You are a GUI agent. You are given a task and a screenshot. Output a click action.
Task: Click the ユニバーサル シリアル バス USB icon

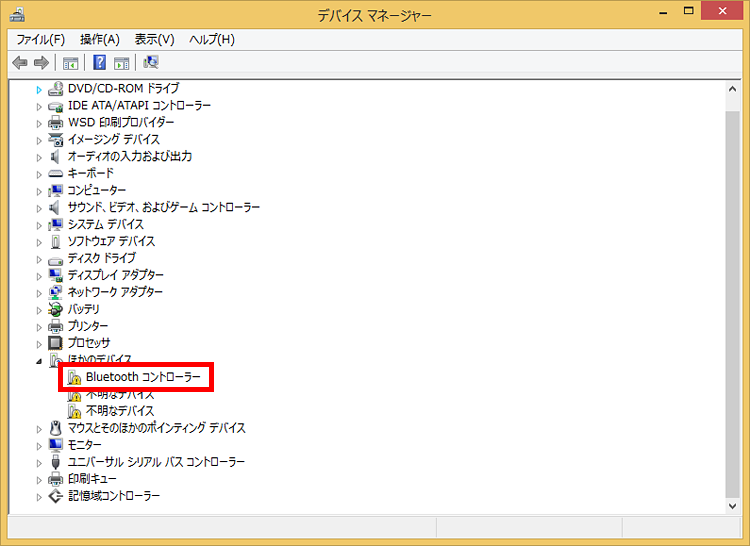tap(55, 462)
